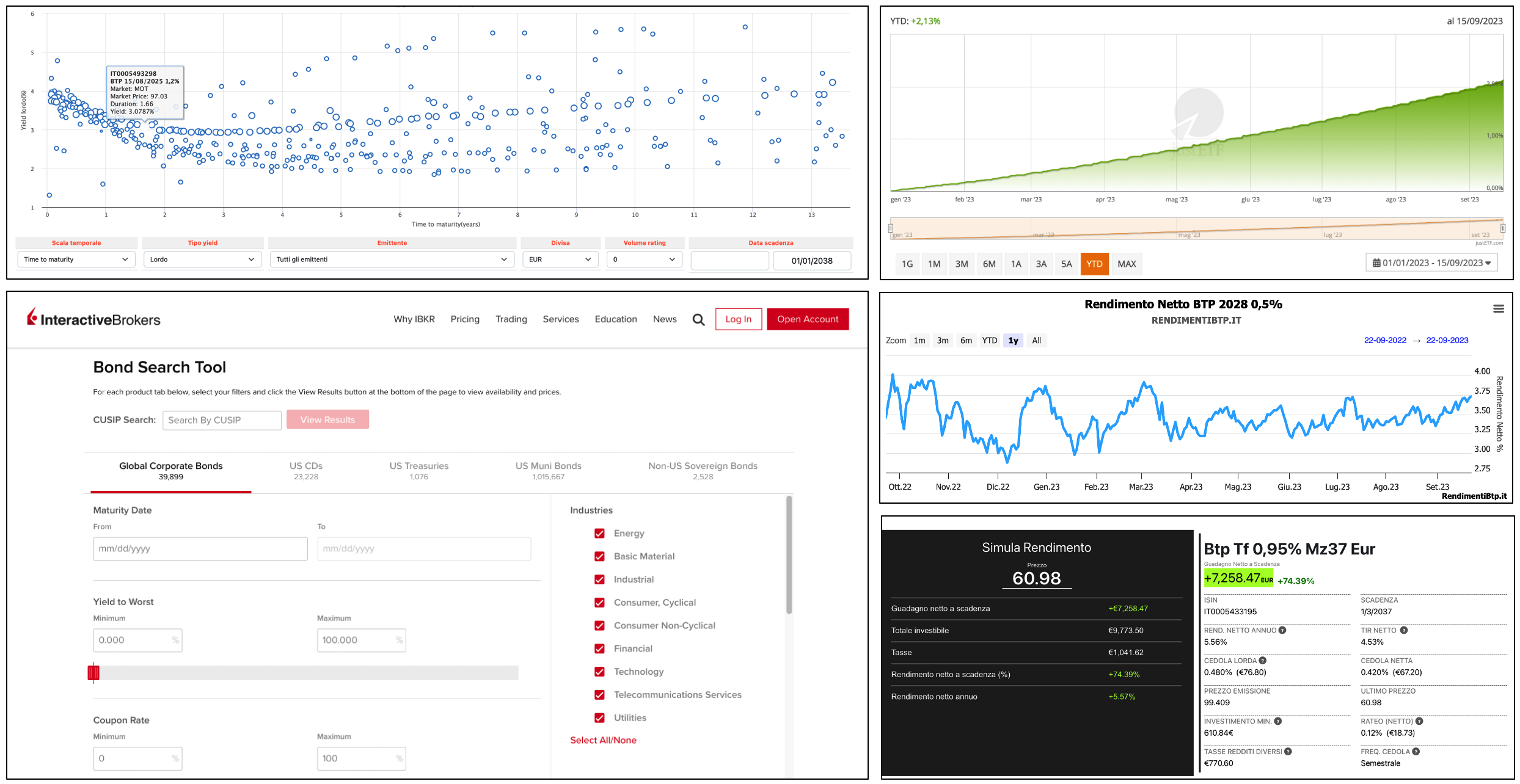Toggle the Technology checkbox
Image resolution: width=1520 pixels, height=784 pixels.
pyautogui.click(x=599, y=672)
